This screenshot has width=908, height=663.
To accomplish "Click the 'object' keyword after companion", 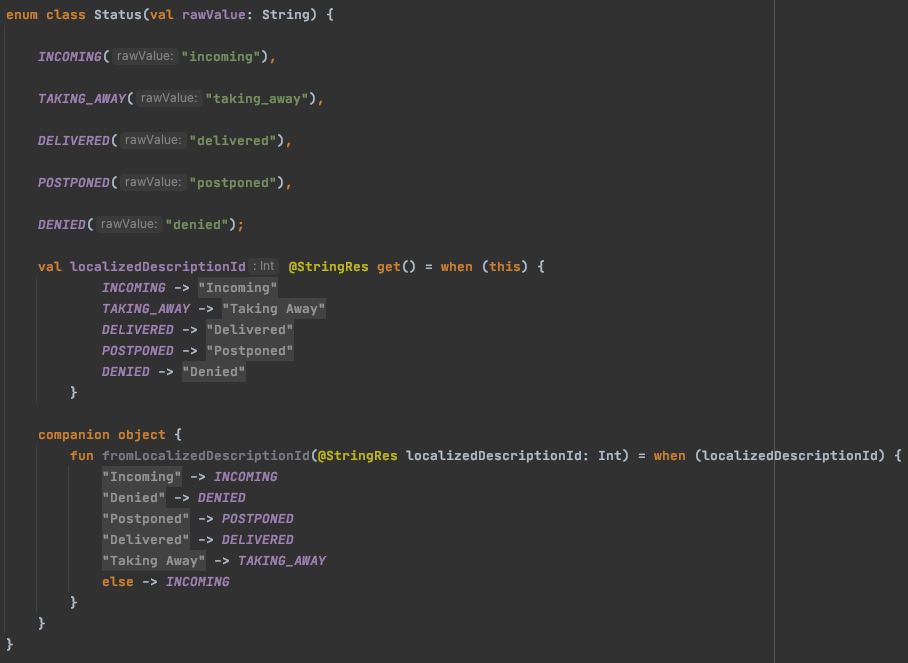I will pos(142,435).
